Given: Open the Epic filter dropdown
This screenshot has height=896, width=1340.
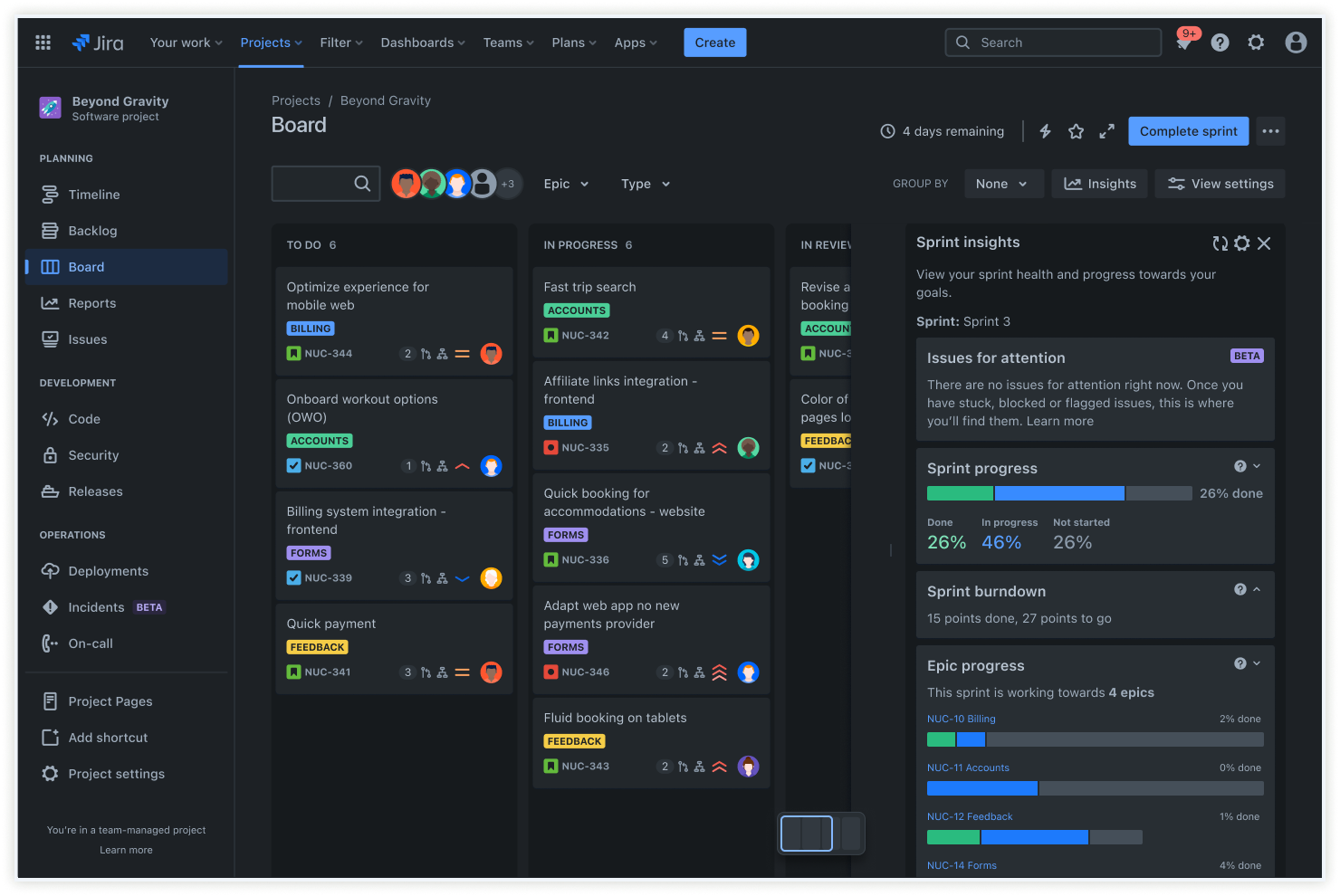Looking at the screenshot, I should coord(564,184).
